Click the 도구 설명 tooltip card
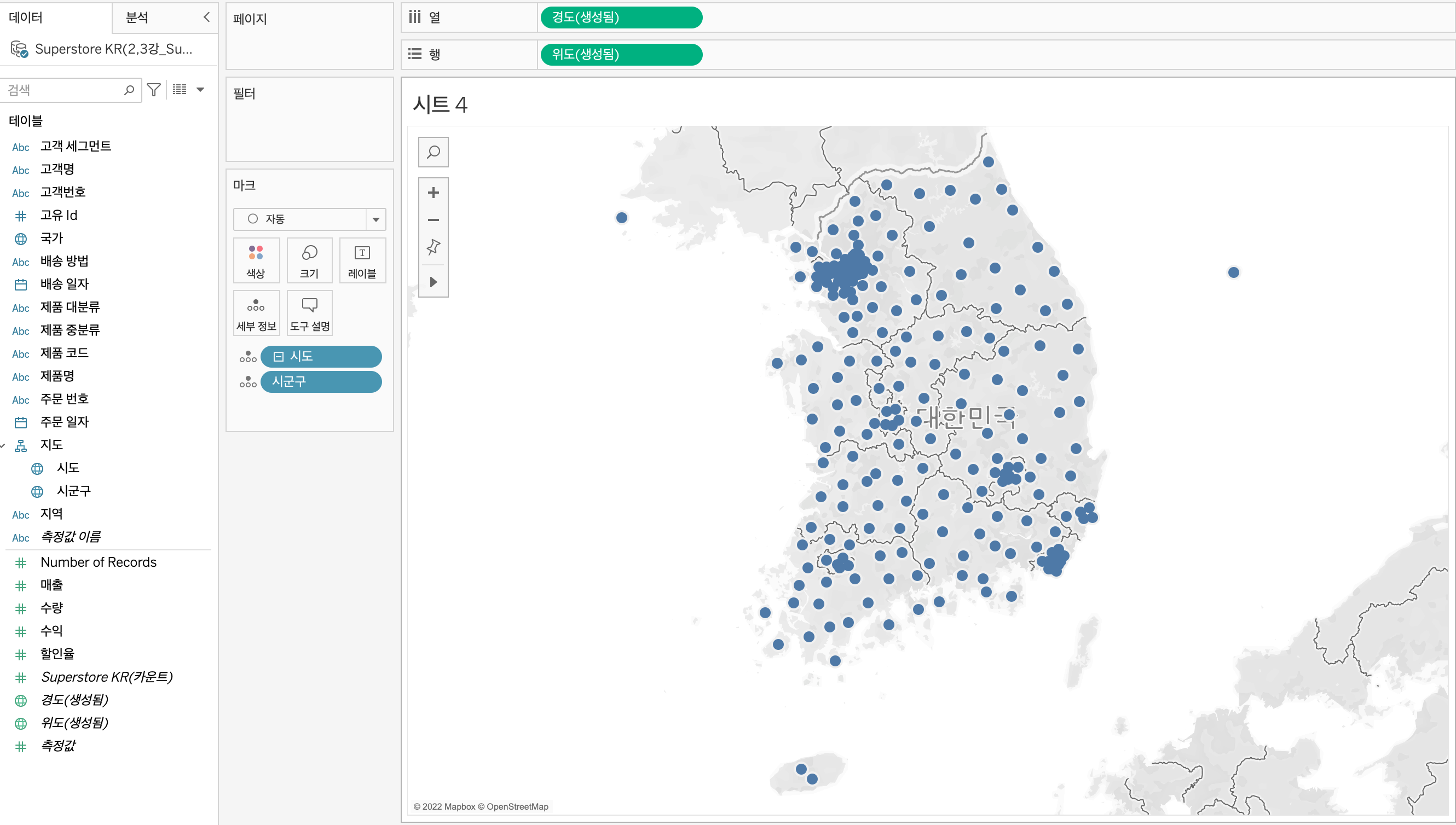This screenshot has width=1456, height=825. coord(309,313)
